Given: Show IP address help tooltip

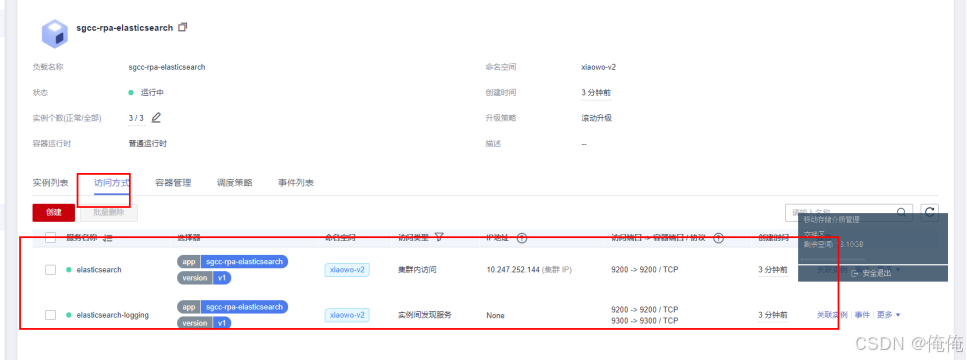Looking at the screenshot, I should point(521,238).
